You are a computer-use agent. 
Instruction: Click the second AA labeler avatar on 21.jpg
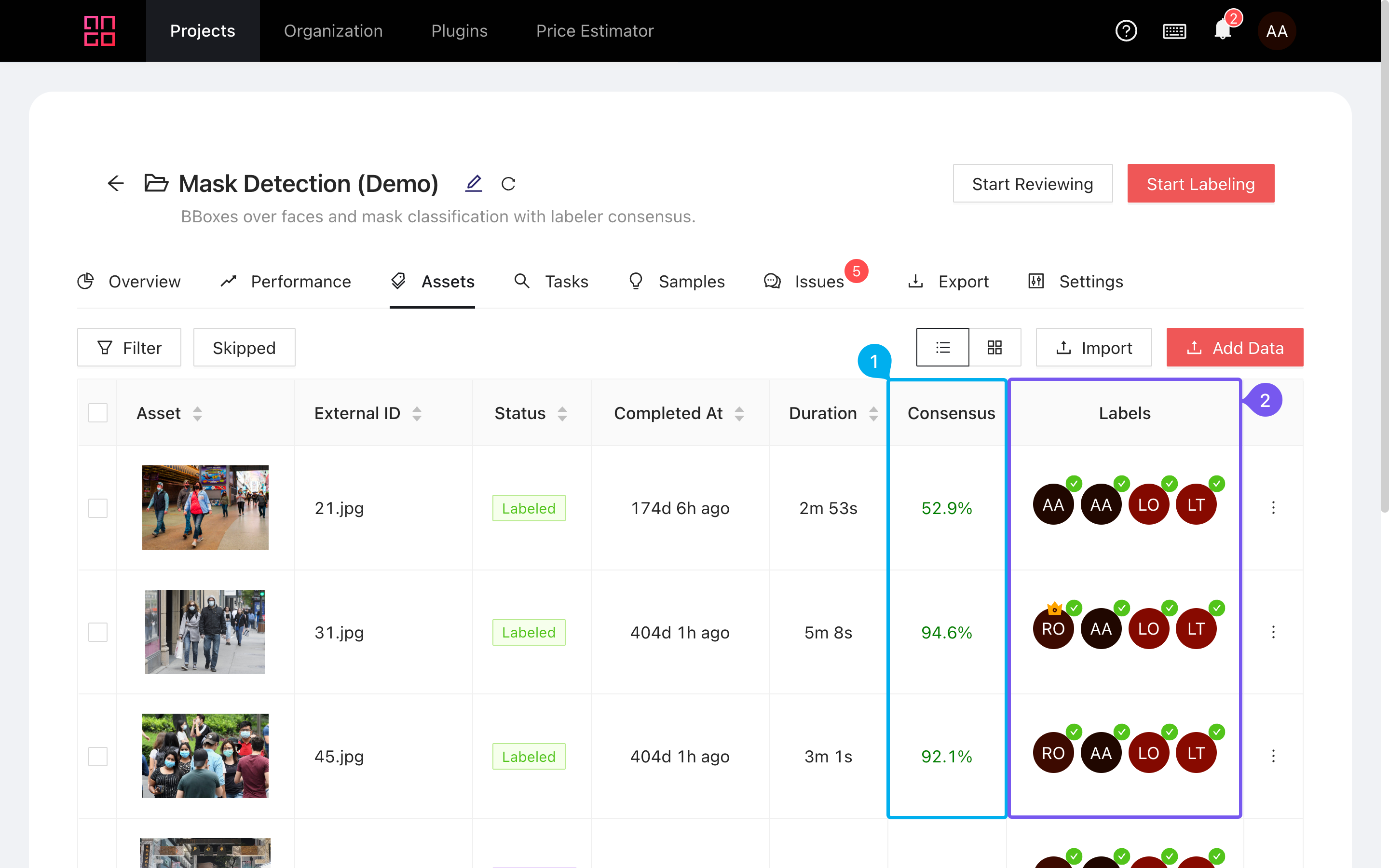1101,504
